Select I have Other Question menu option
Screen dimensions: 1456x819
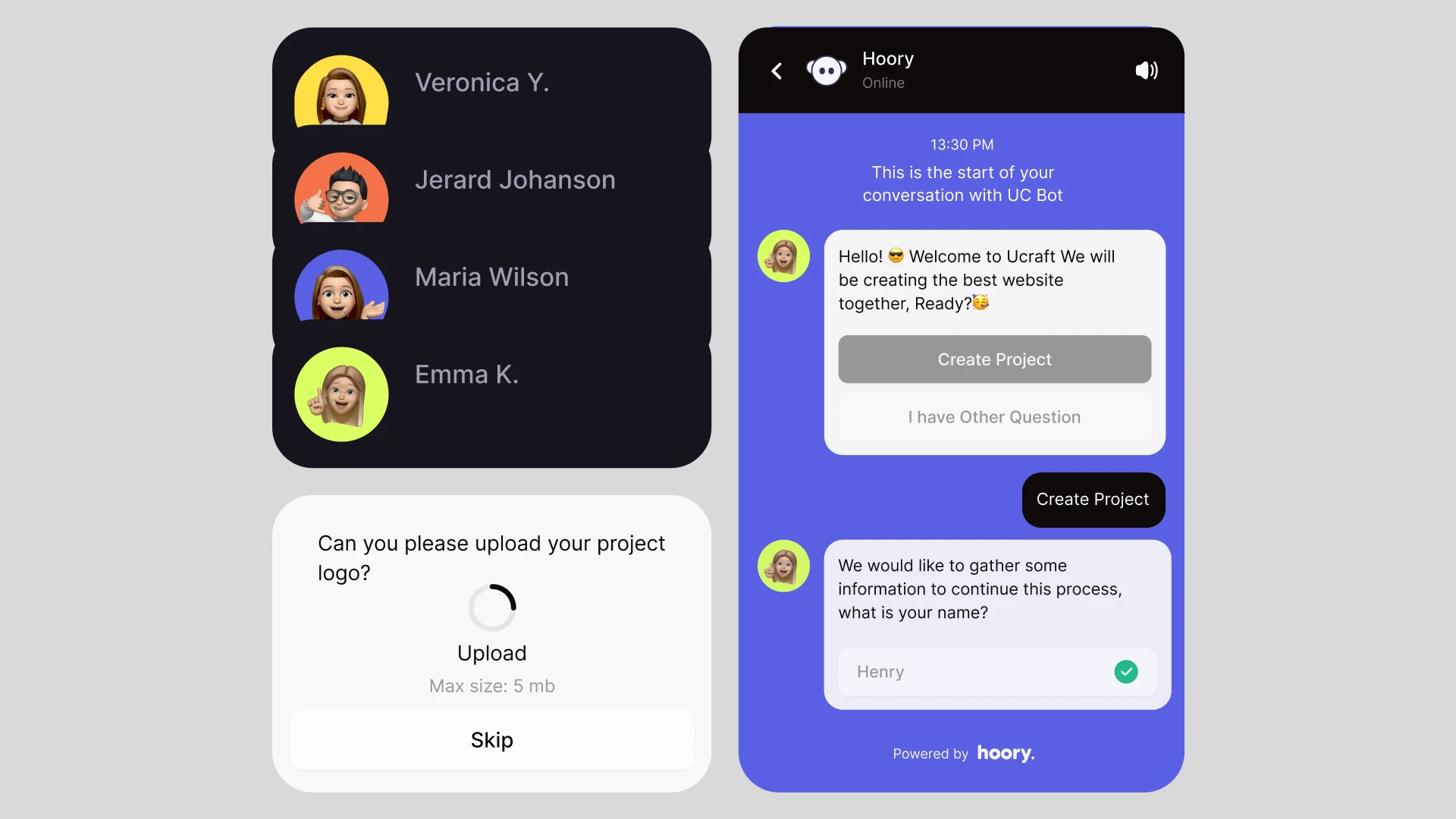[x=993, y=417]
